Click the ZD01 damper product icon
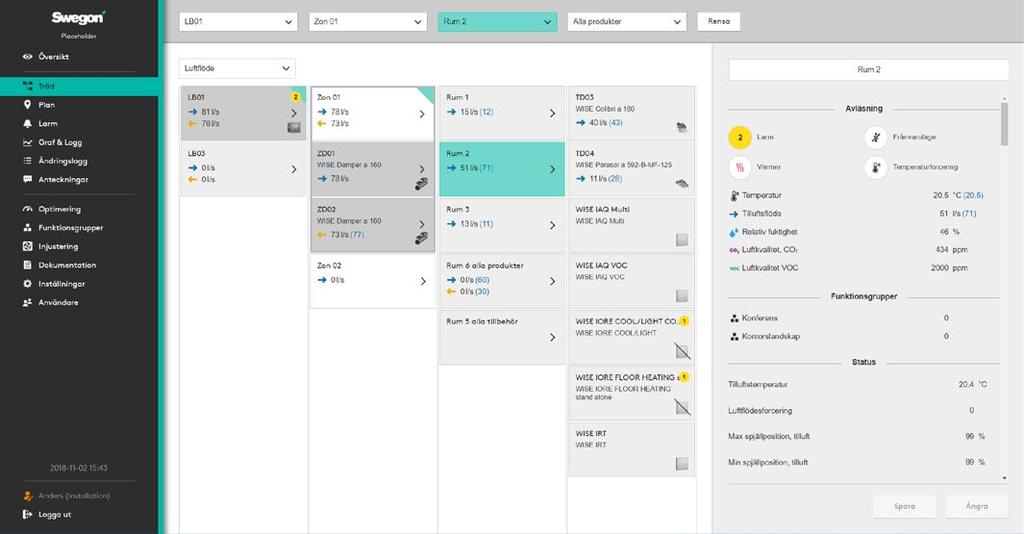Screen dimensions: 1024x534 (422, 184)
